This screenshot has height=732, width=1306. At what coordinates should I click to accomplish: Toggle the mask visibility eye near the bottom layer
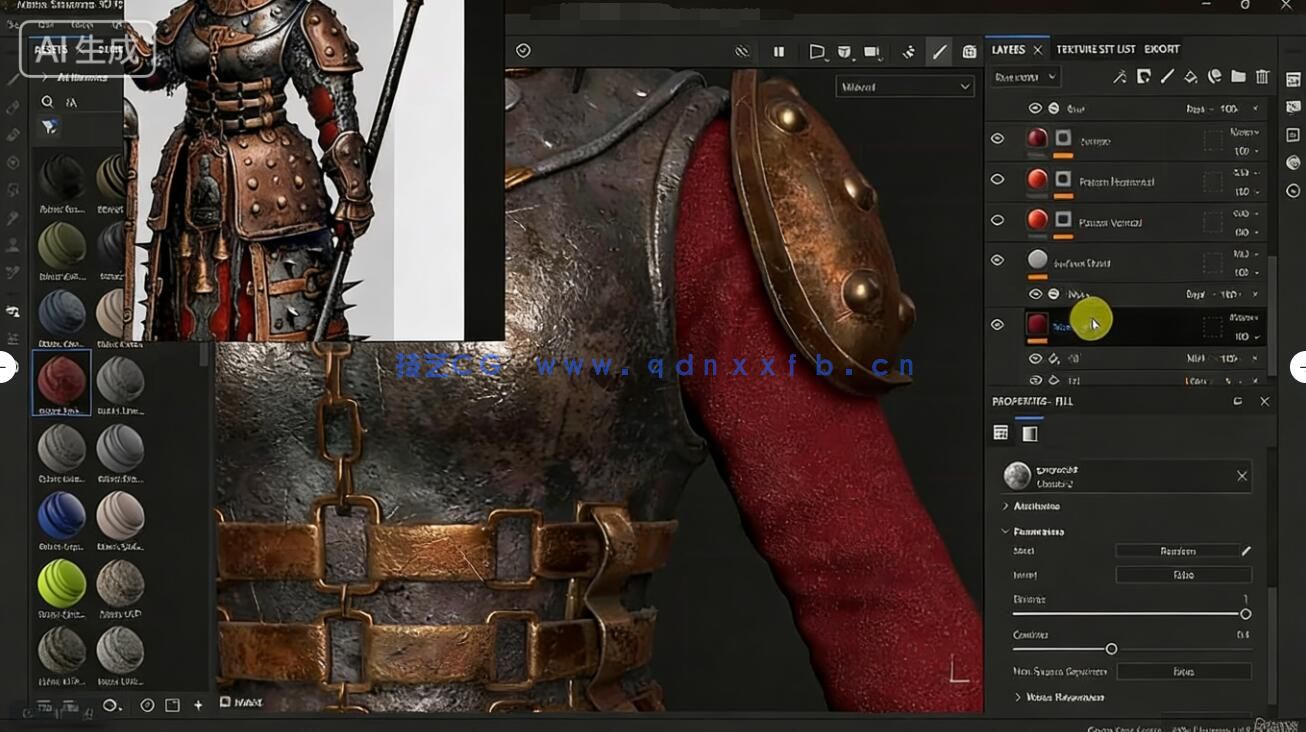pos(1037,358)
